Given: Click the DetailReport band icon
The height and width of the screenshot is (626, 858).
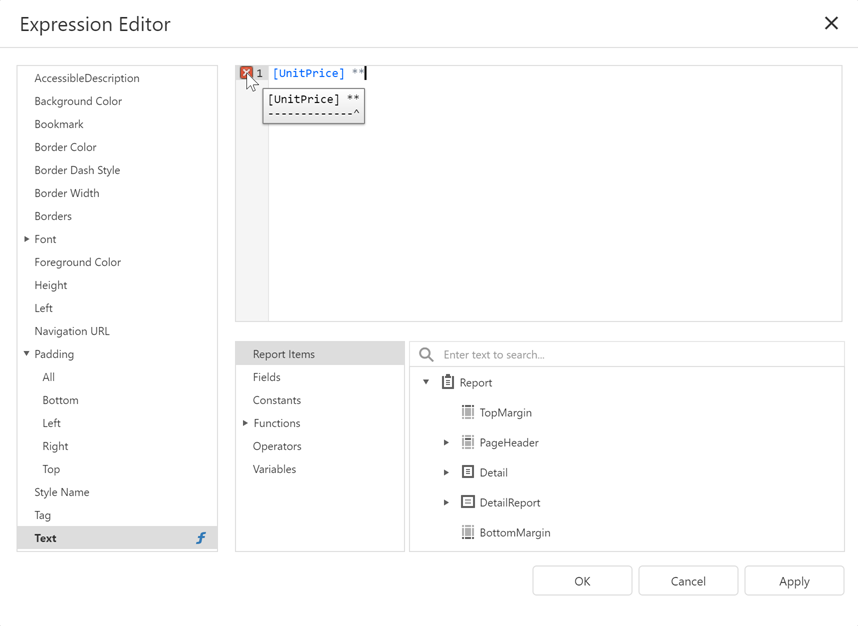Looking at the screenshot, I should point(467,502).
